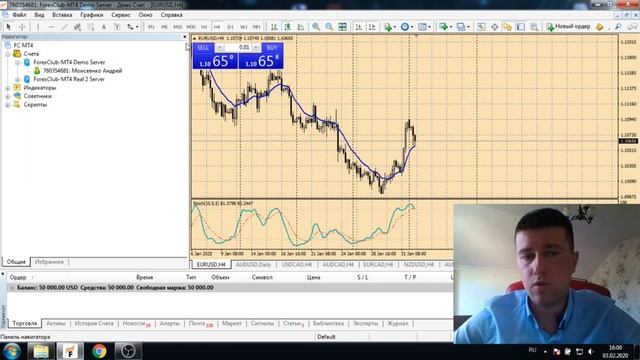Open the Сервис menu

tap(121, 15)
